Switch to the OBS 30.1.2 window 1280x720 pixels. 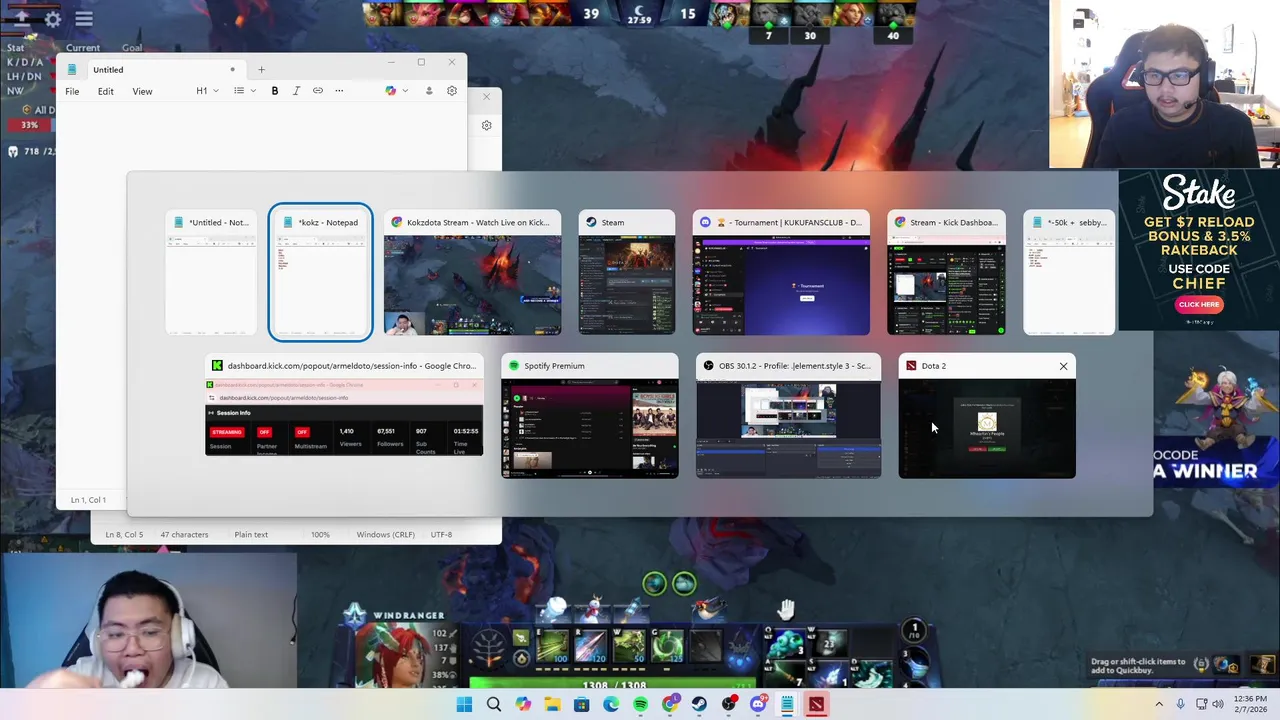[788, 415]
